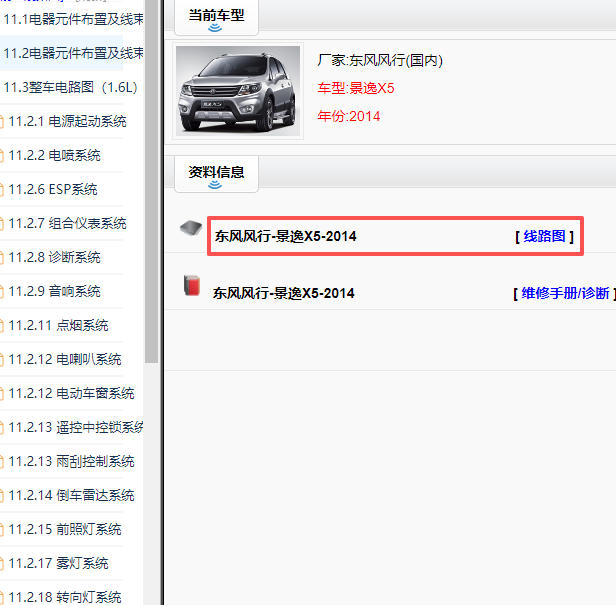Screen dimensions: 616x605
Task: Open 11.2.9 音响系统 item
Action: point(54,292)
